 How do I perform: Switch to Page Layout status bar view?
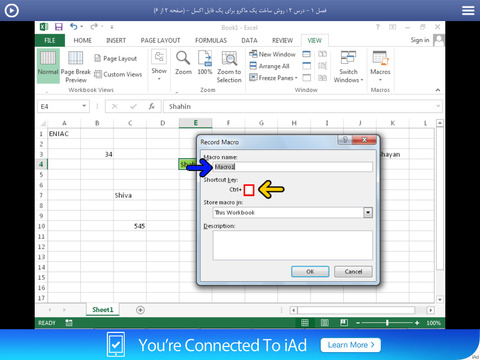(x=325, y=323)
